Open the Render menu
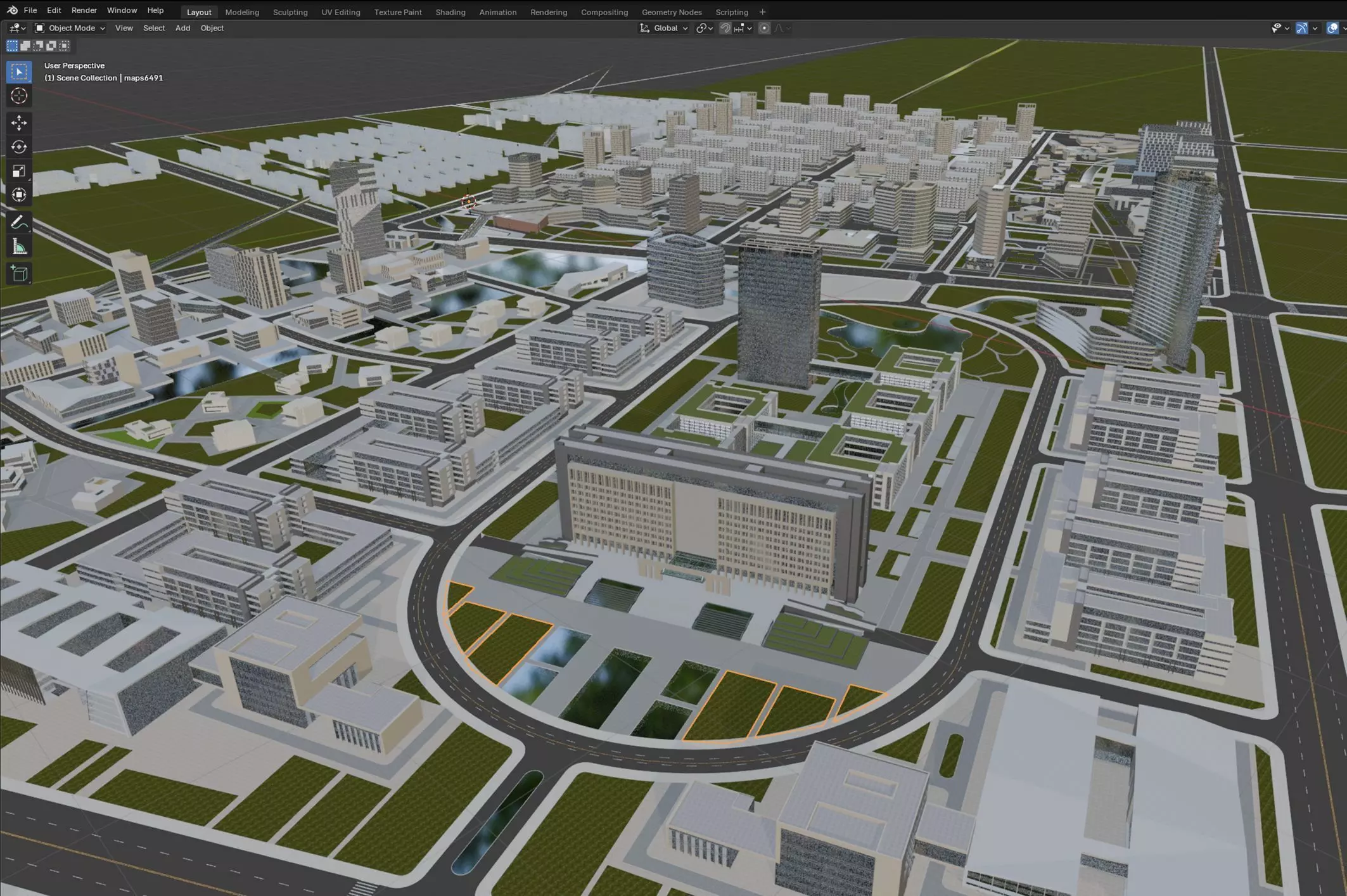The image size is (1347, 896). pyautogui.click(x=84, y=10)
